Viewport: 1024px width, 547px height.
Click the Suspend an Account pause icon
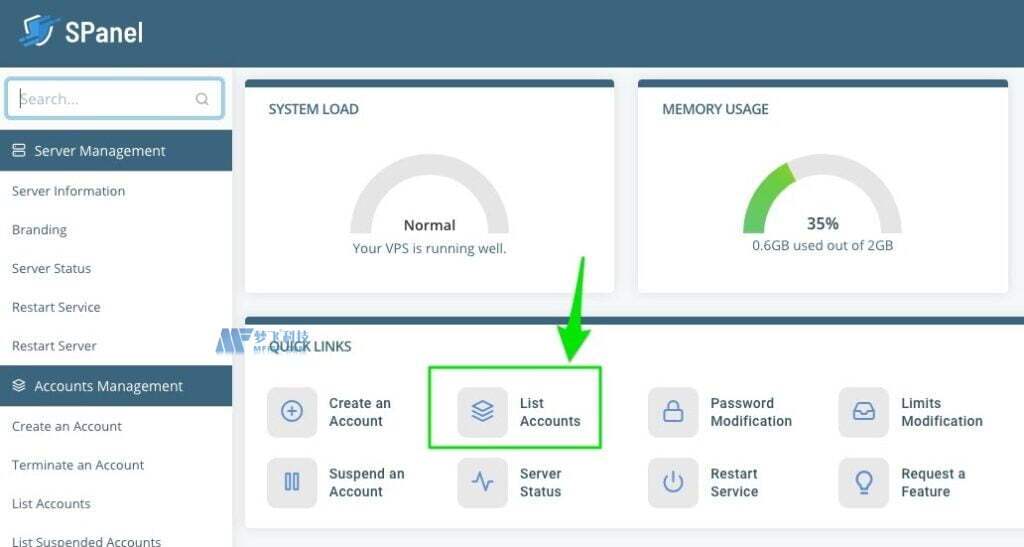pos(292,482)
